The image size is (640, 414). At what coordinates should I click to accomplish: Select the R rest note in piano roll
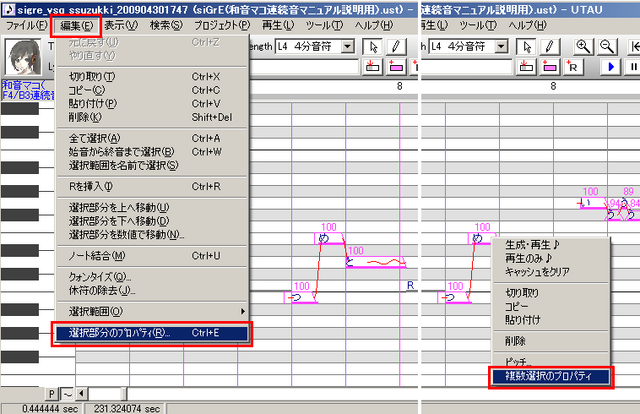[410, 286]
